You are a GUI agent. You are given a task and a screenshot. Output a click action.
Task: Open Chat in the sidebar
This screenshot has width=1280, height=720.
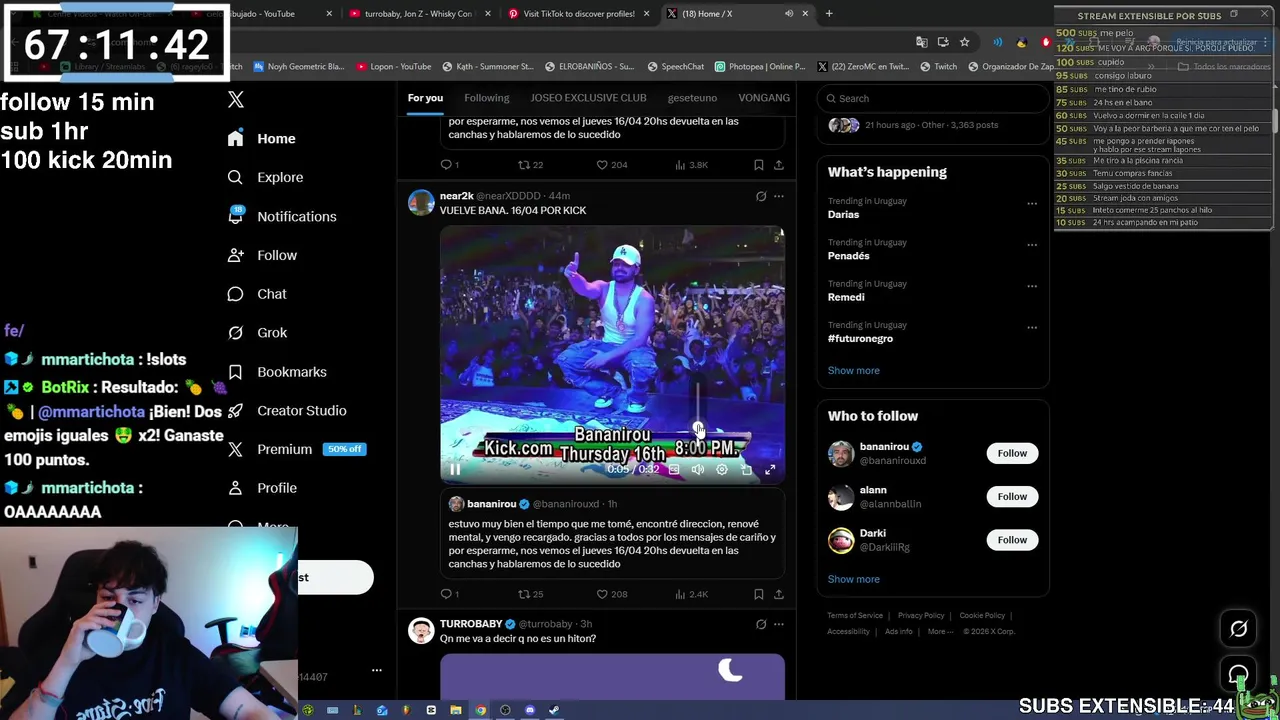pyautogui.click(x=257, y=294)
